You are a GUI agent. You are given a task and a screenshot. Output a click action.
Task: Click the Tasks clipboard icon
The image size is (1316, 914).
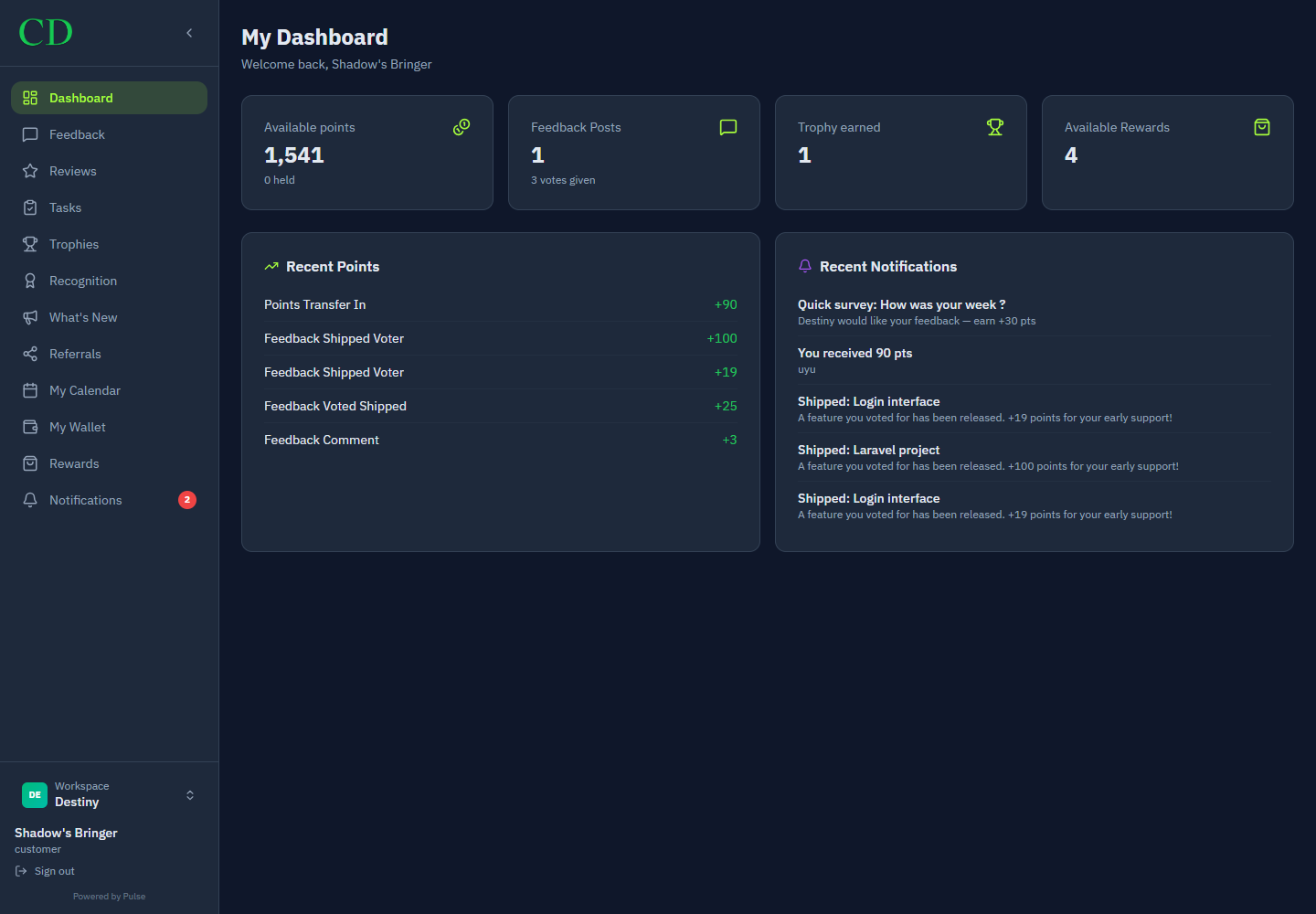(x=30, y=207)
